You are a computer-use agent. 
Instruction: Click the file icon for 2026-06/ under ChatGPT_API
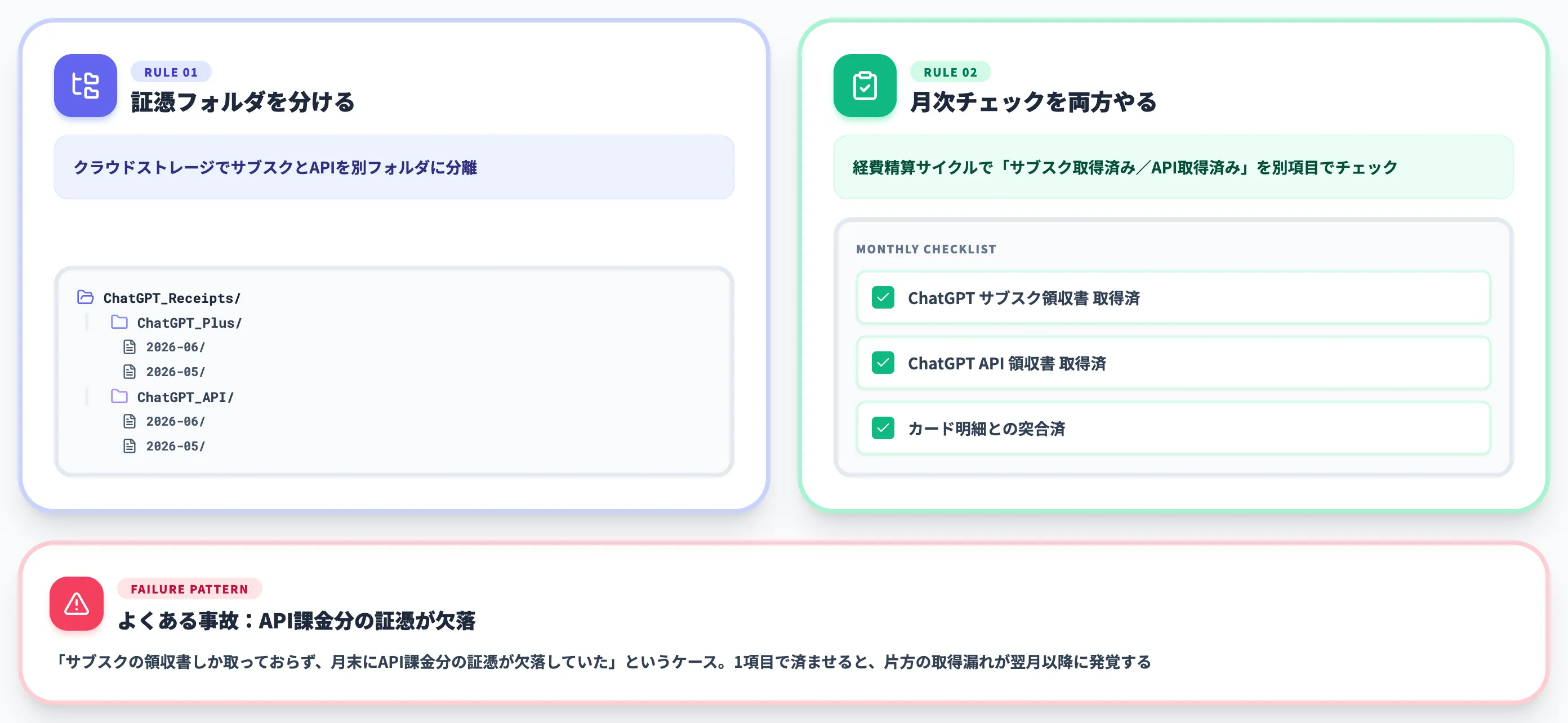(130, 421)
